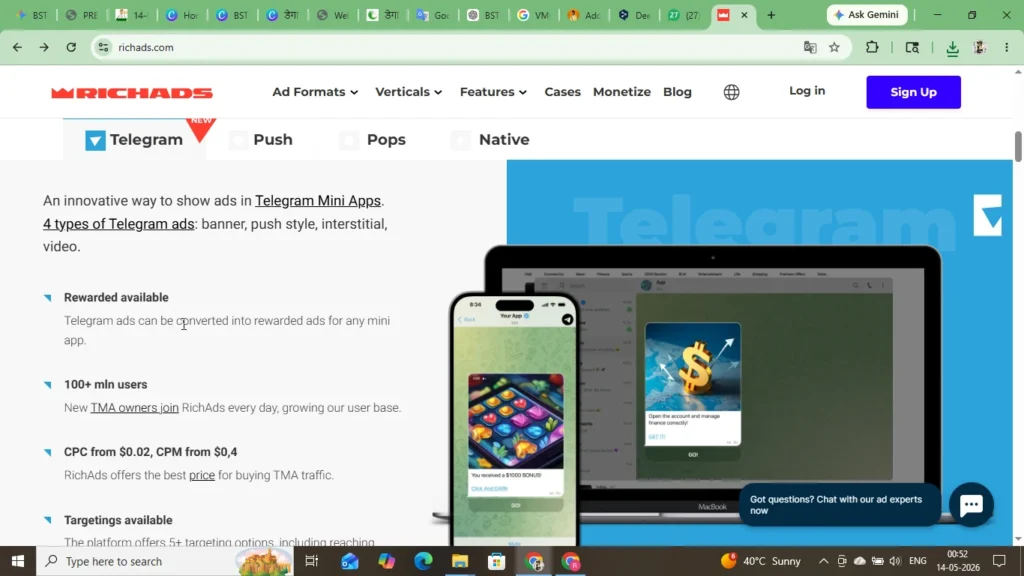The image size is (1024, 576).
Task: Expand the Verticals dropdown
Action: [x=408, y=92]
